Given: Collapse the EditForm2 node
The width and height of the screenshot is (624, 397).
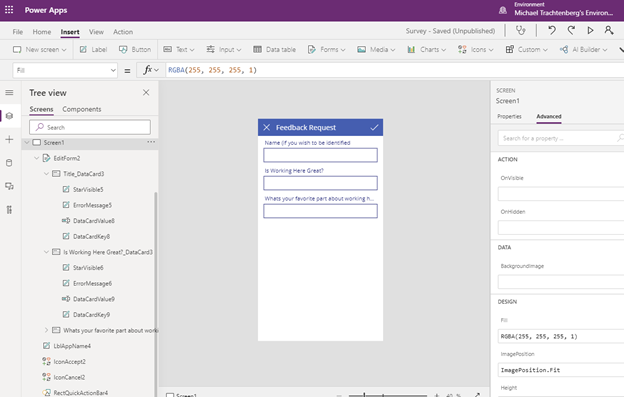Looking at the screenshot, I should pos(37,158).
